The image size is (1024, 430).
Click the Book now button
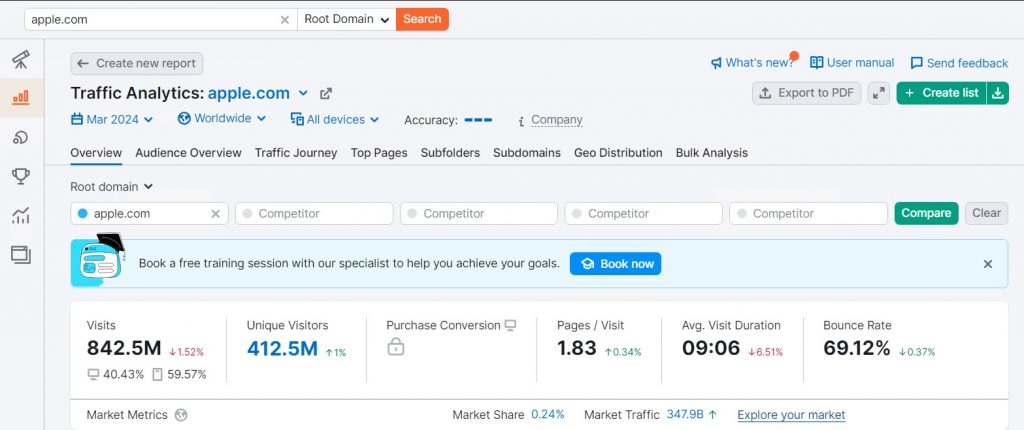click(x=615, y=264)
